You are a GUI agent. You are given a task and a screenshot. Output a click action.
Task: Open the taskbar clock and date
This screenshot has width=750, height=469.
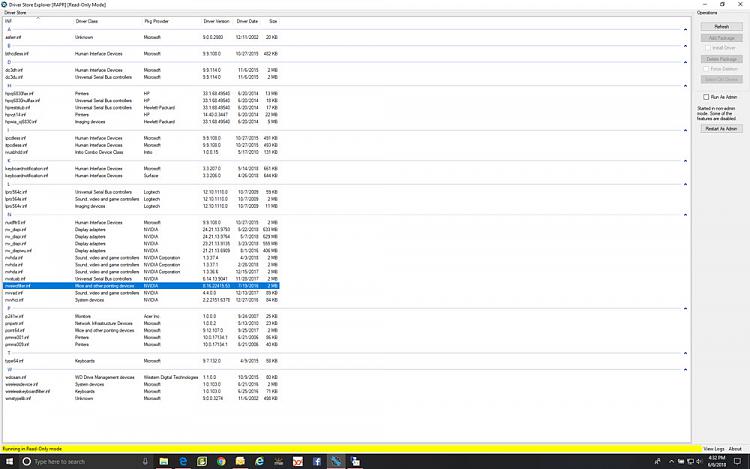point(716,461)
